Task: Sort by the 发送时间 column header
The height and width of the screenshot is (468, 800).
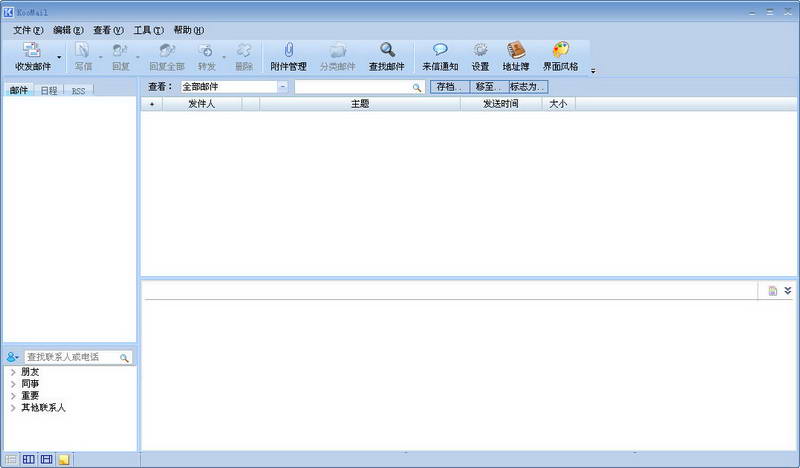Action: pos(501,104)
